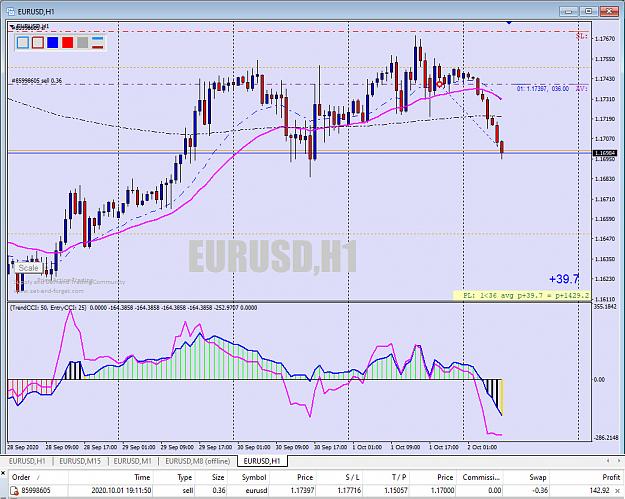This screenshot has width=625, height=499.
Task: Sort by the Size column header
Action: click(x=211, y=477)
